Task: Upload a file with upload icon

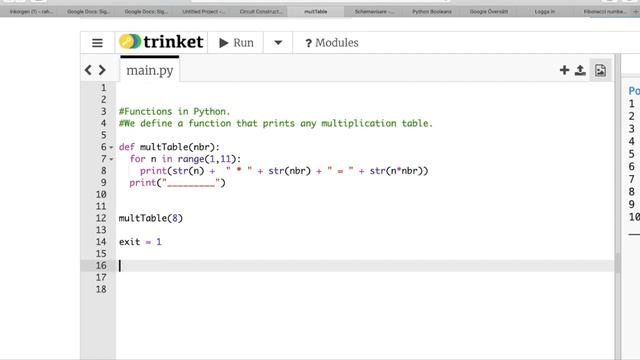Action: (x=580, y=70)
